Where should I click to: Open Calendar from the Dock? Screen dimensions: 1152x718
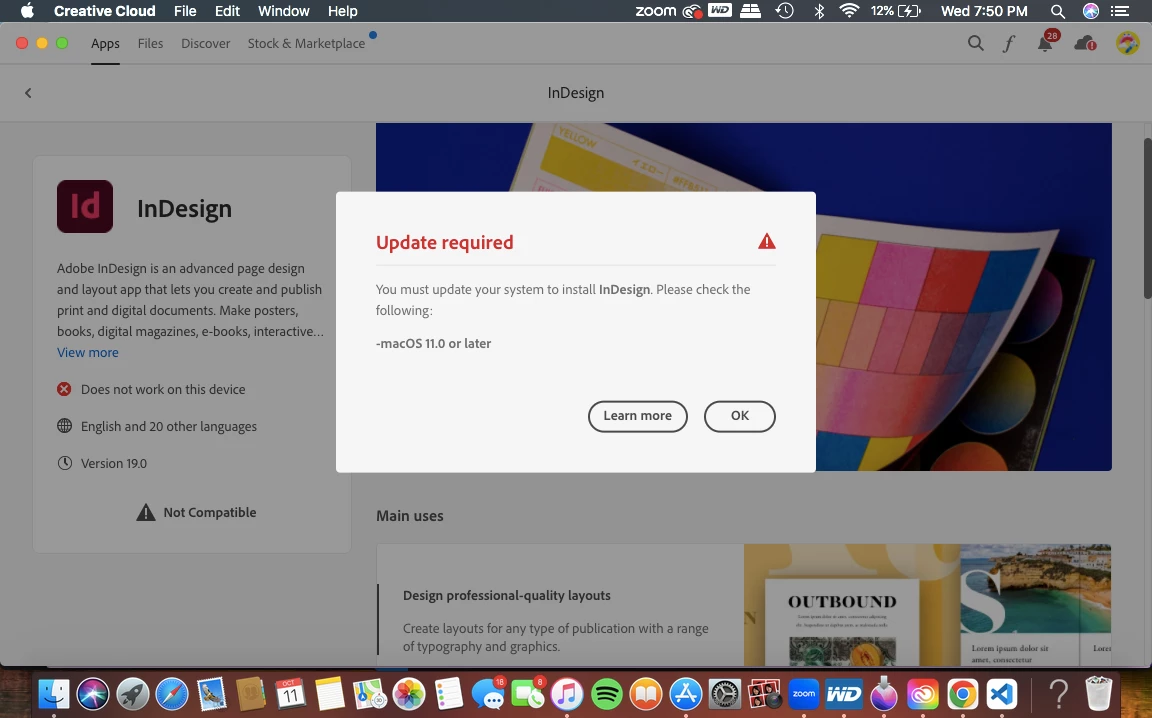tap(290, 694)
